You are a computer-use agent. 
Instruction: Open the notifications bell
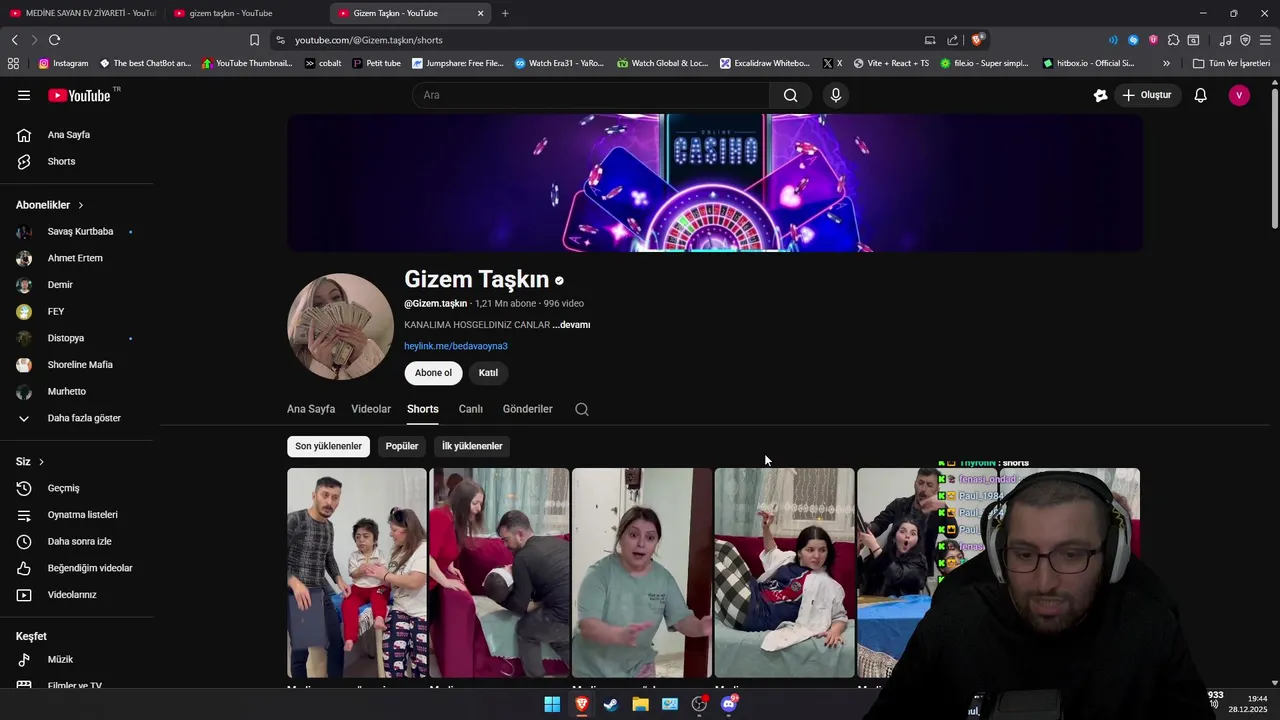click(1200, 95)
